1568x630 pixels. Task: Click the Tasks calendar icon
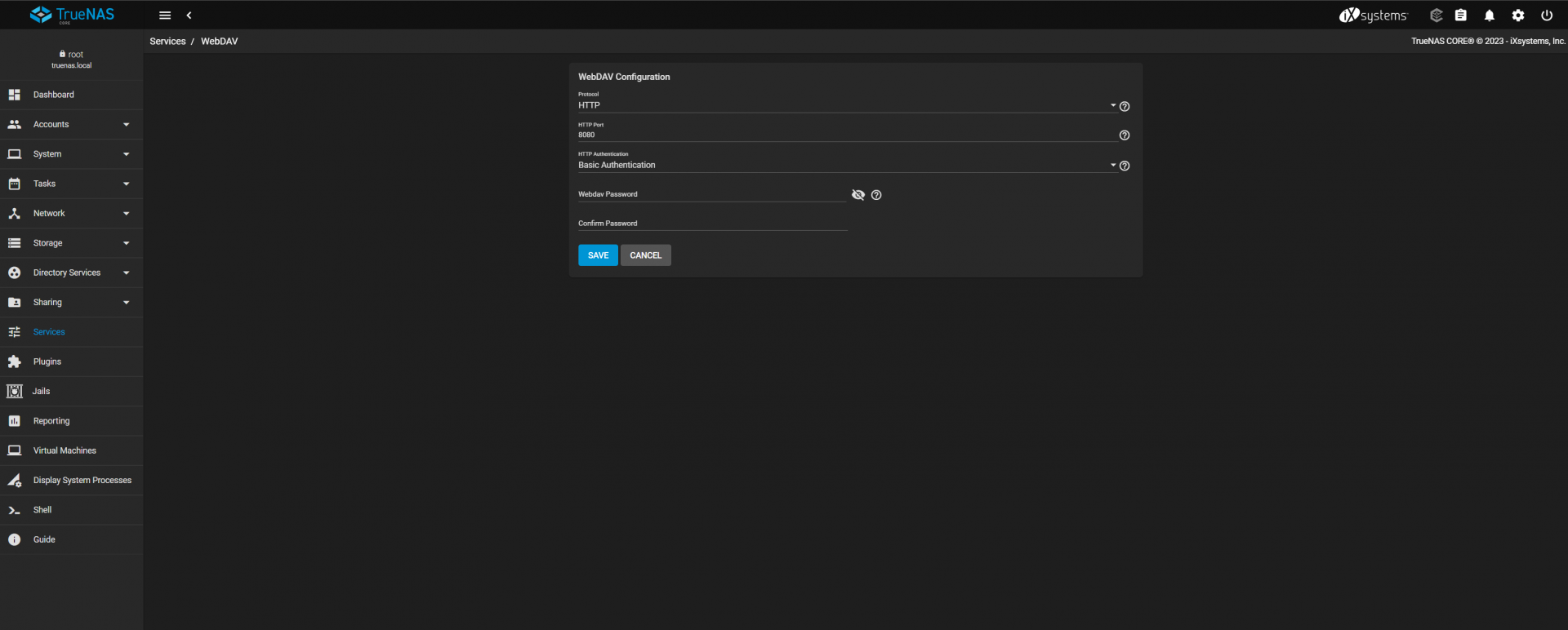(x=15, y=184)
